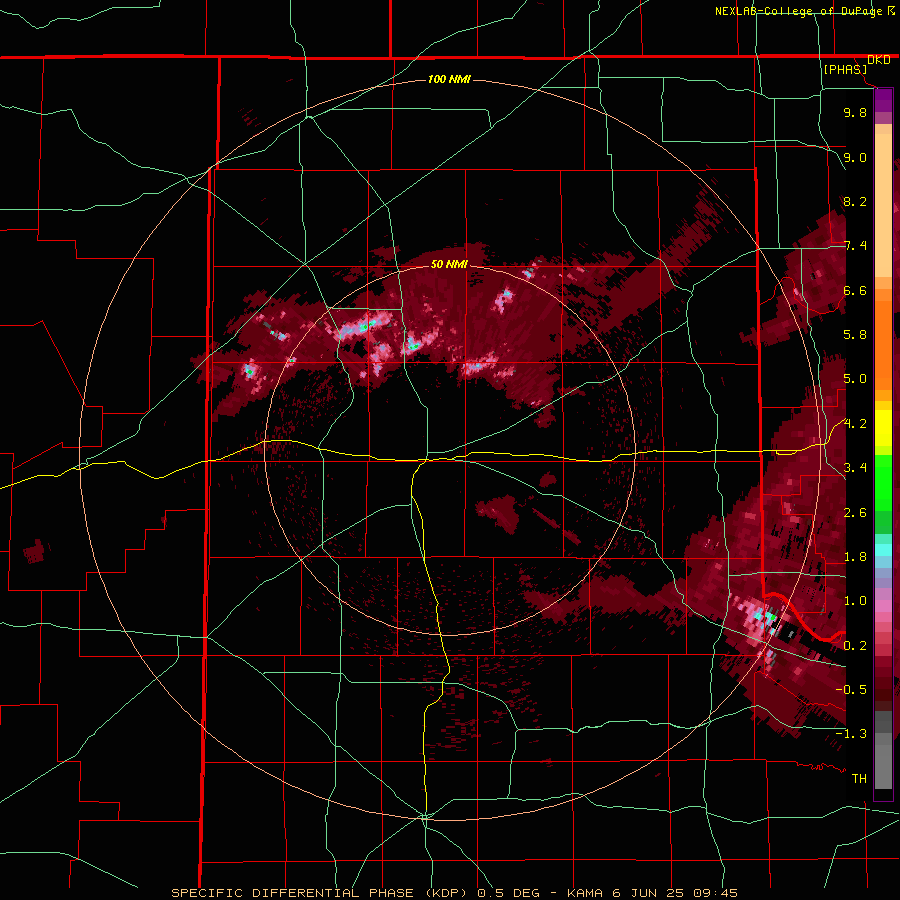Click the 50 NMI range ring label
Screen dimensions: 900x900
449,264
